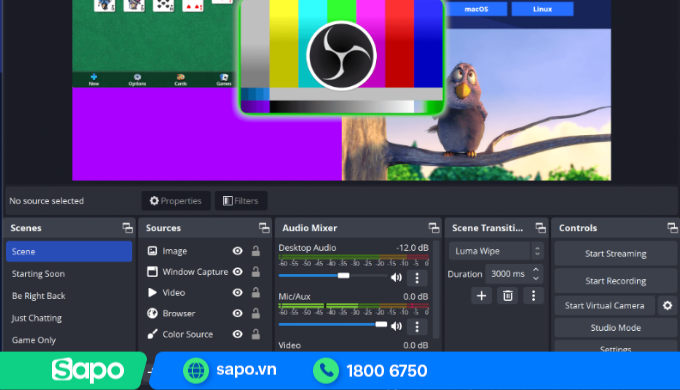Click the Audio Mixer vertical scrollbar

[436, 289]
